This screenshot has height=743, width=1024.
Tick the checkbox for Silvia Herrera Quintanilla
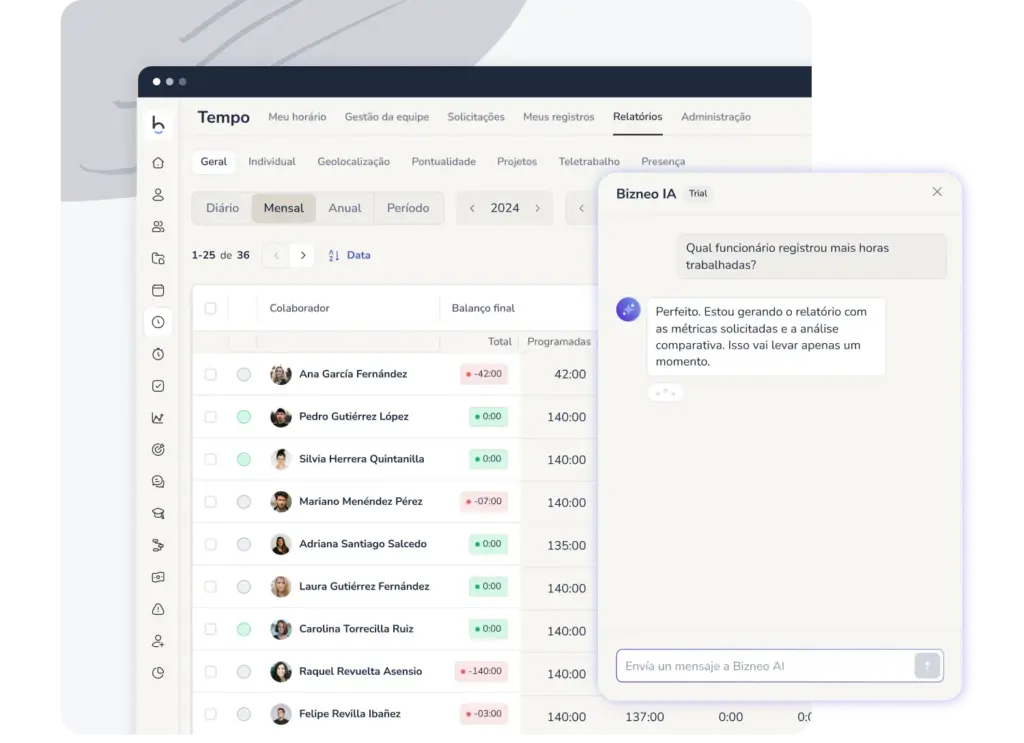210,459
